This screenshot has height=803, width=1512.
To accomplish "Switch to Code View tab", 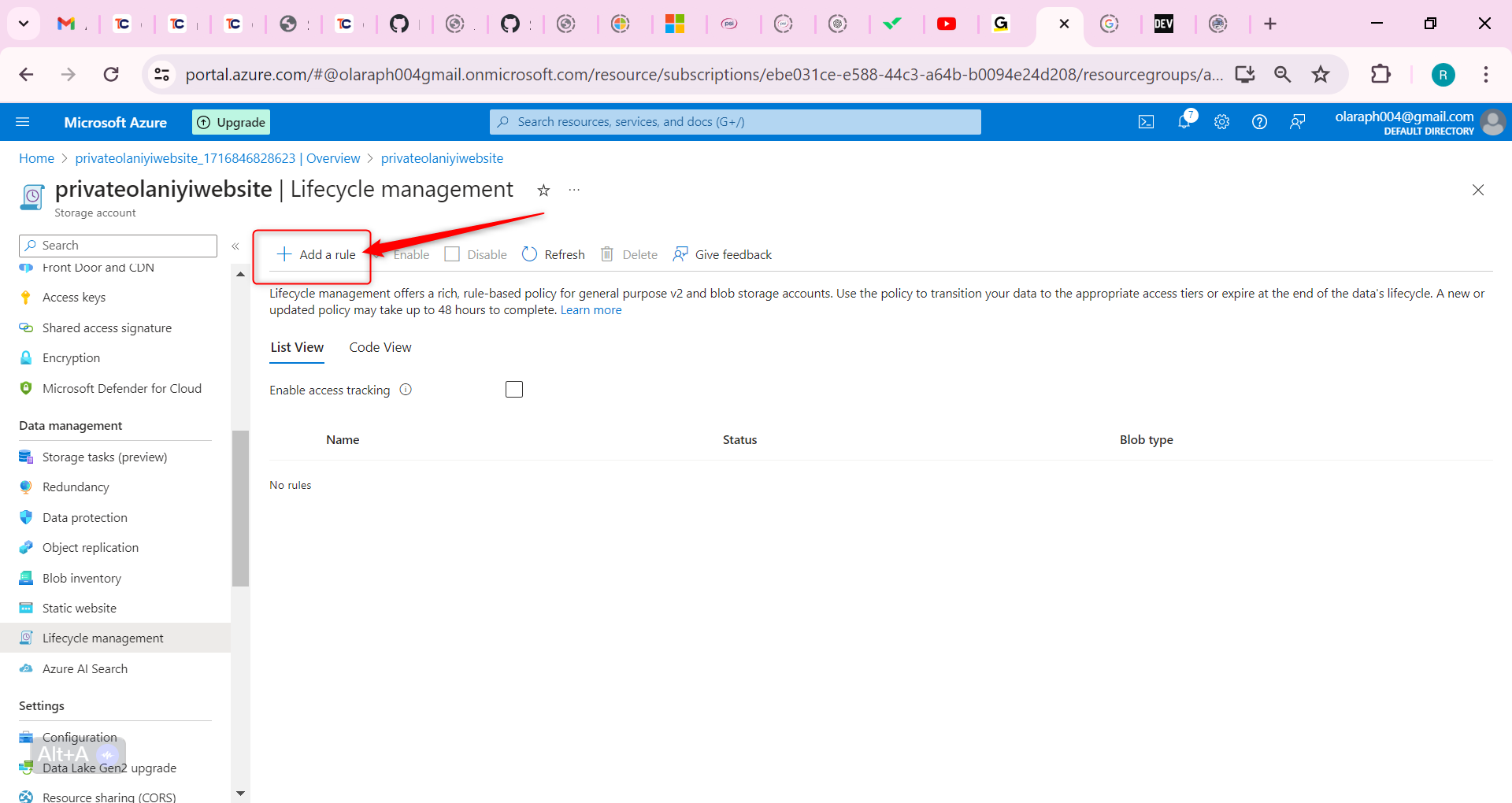I will [380, 347].
